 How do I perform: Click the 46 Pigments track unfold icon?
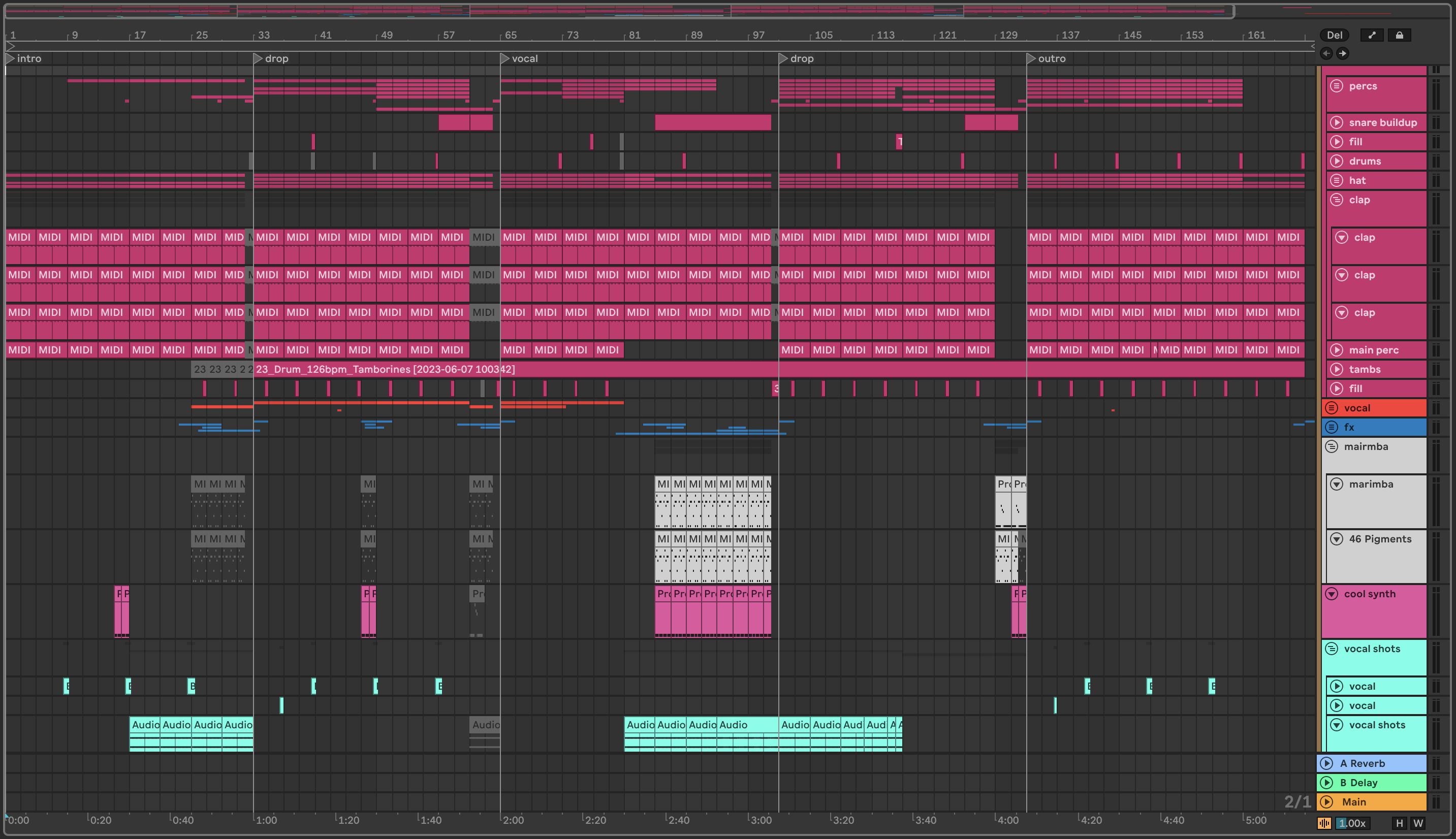click(1336, 539)
